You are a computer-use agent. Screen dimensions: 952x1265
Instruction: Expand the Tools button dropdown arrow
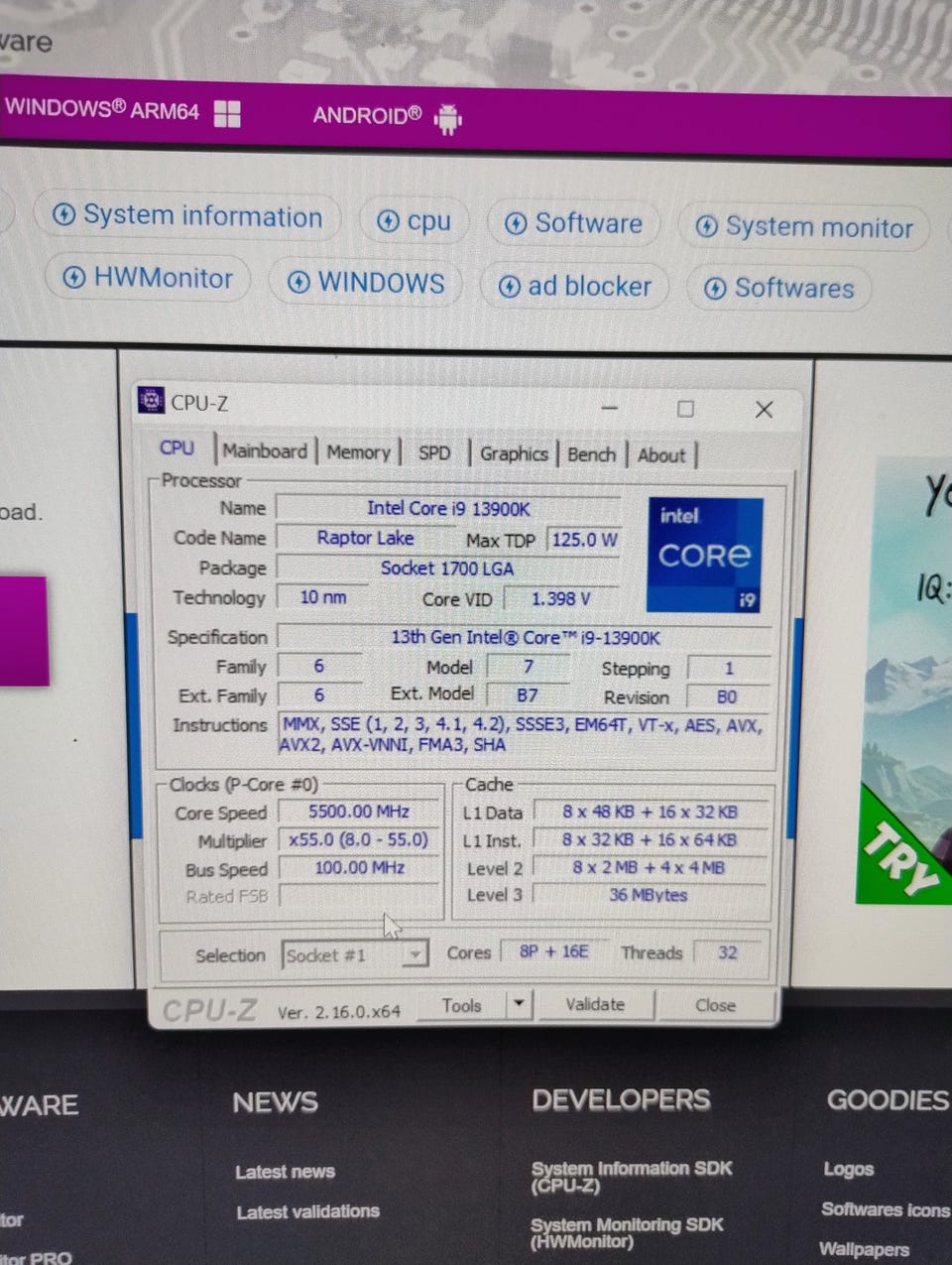(519, 1004)
